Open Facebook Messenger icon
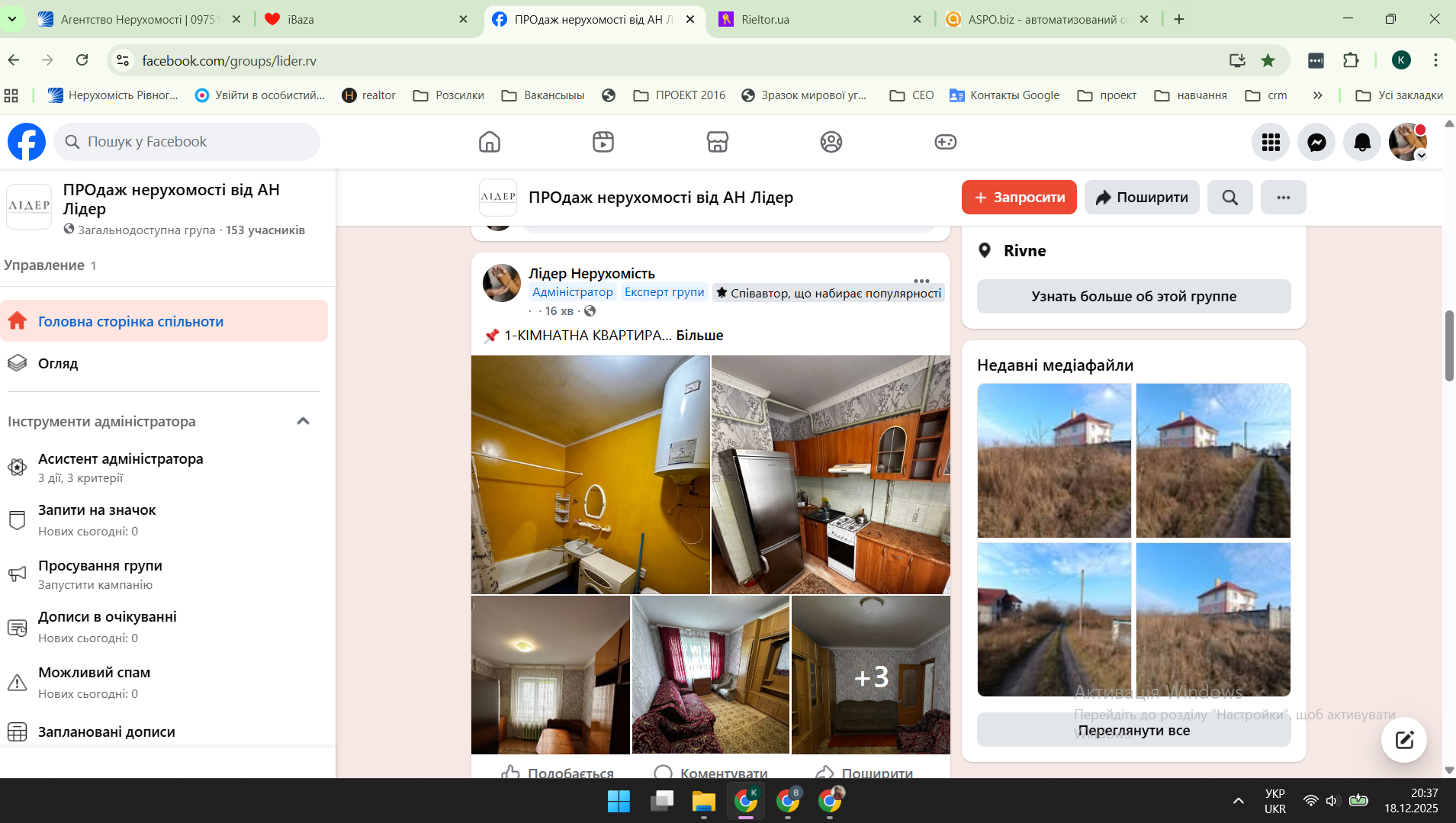The width and height of the screenshot is (1456, 823). 1316,142
